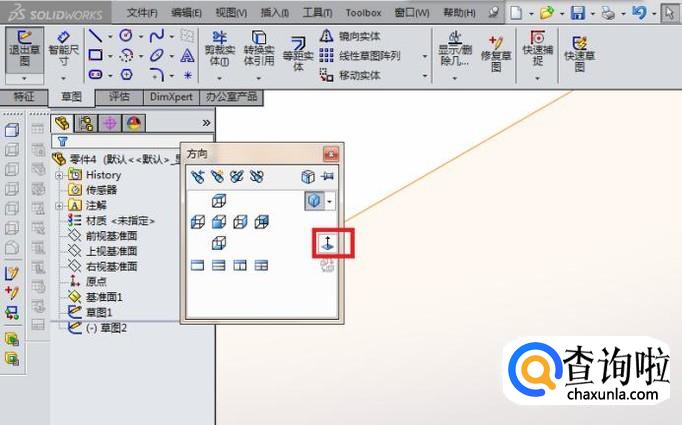Click the Normal To view icon
Screen dimensions: 682x425
(328, 243)
